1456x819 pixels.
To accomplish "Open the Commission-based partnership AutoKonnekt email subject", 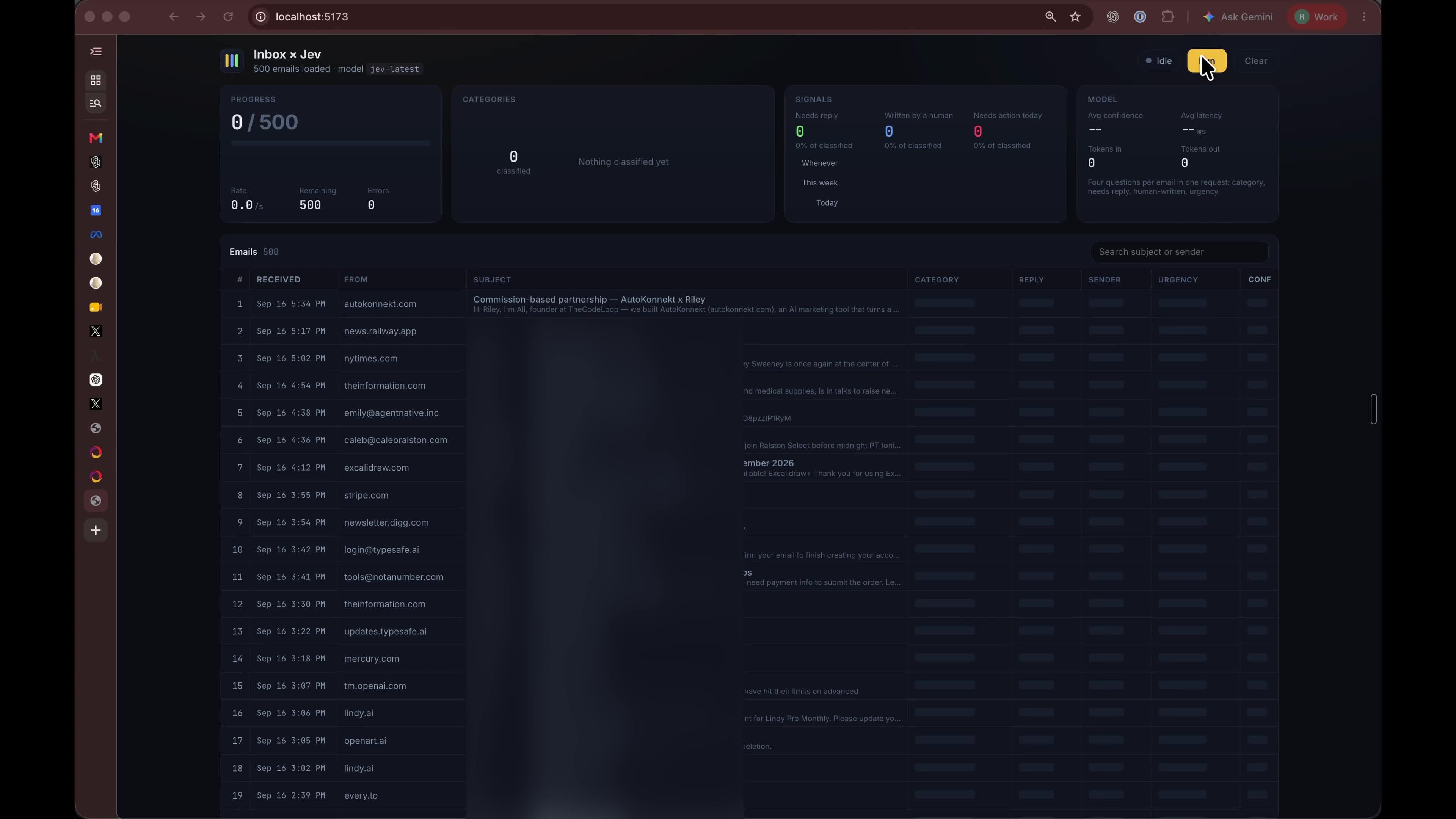I will pyautogui.click(x=589, y=299).
